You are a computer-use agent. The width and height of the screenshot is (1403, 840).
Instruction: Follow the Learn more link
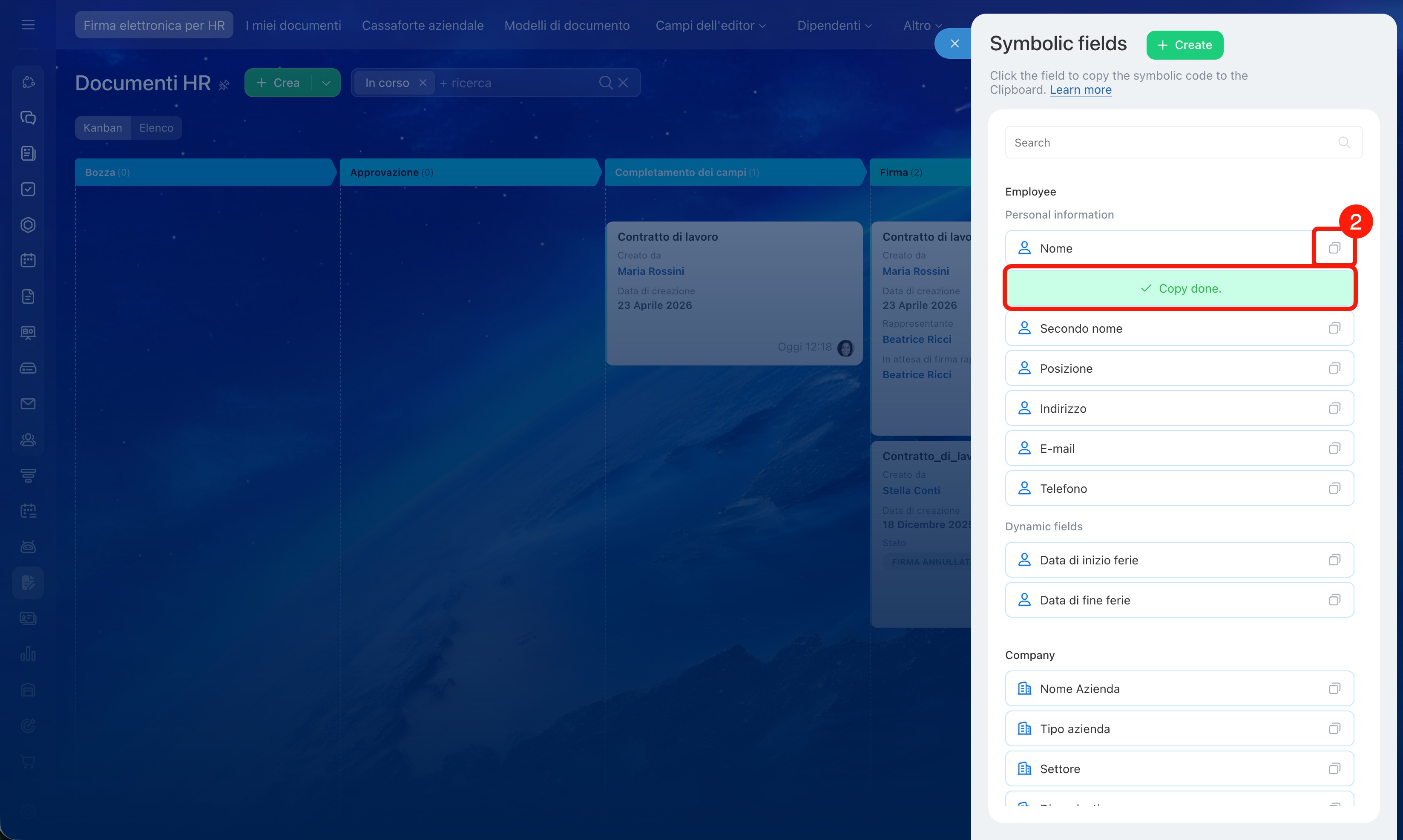pyautogui.click(x=1080, y=90)
